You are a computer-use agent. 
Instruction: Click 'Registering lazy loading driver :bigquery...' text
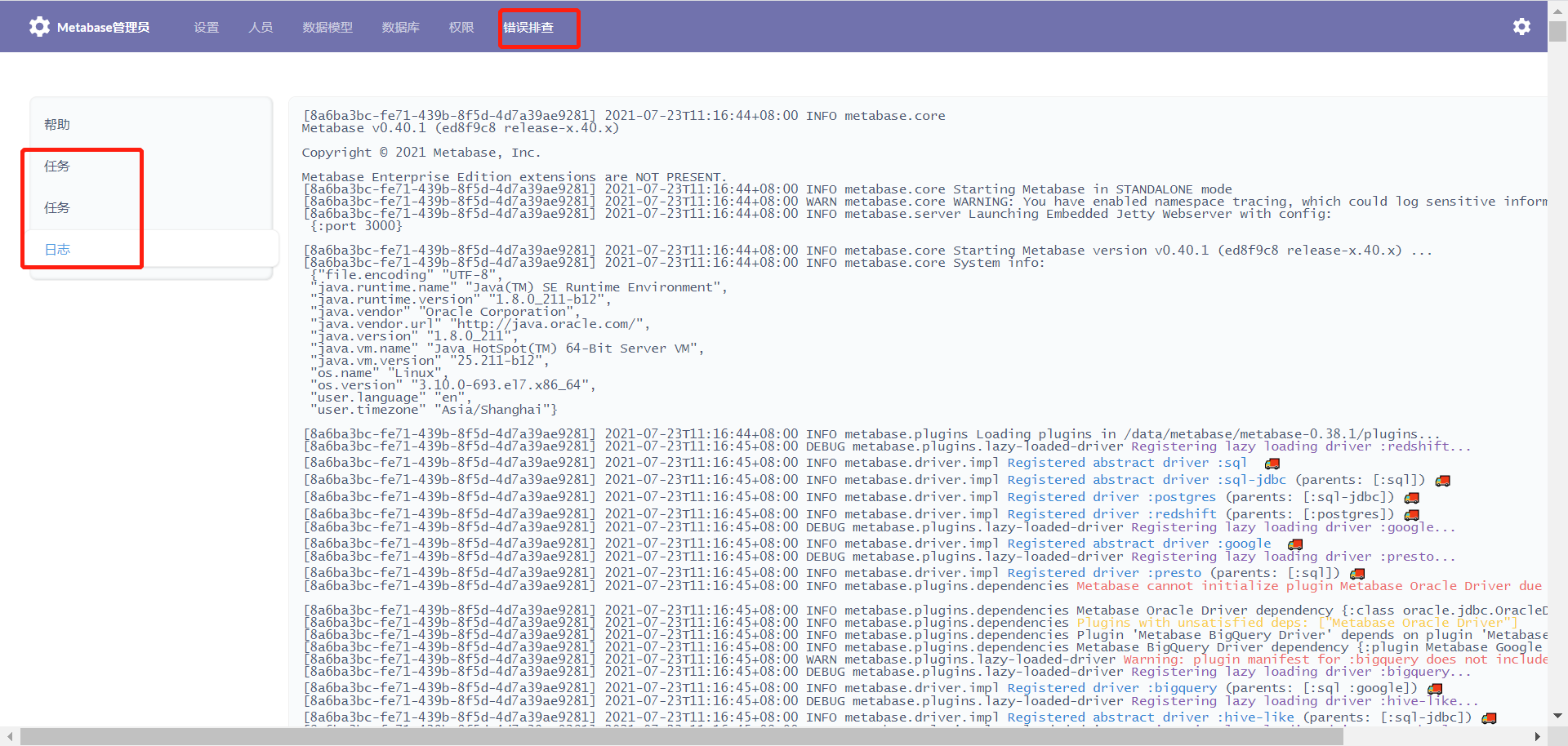click(1301, 672)
